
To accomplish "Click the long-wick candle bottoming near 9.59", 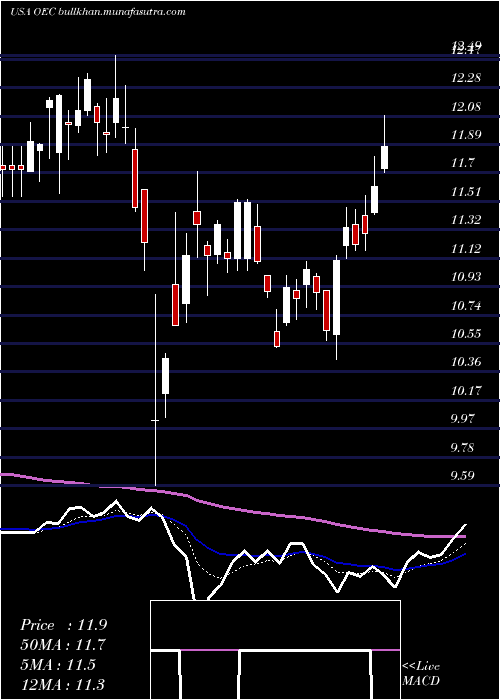I will (x=155, y=390).
